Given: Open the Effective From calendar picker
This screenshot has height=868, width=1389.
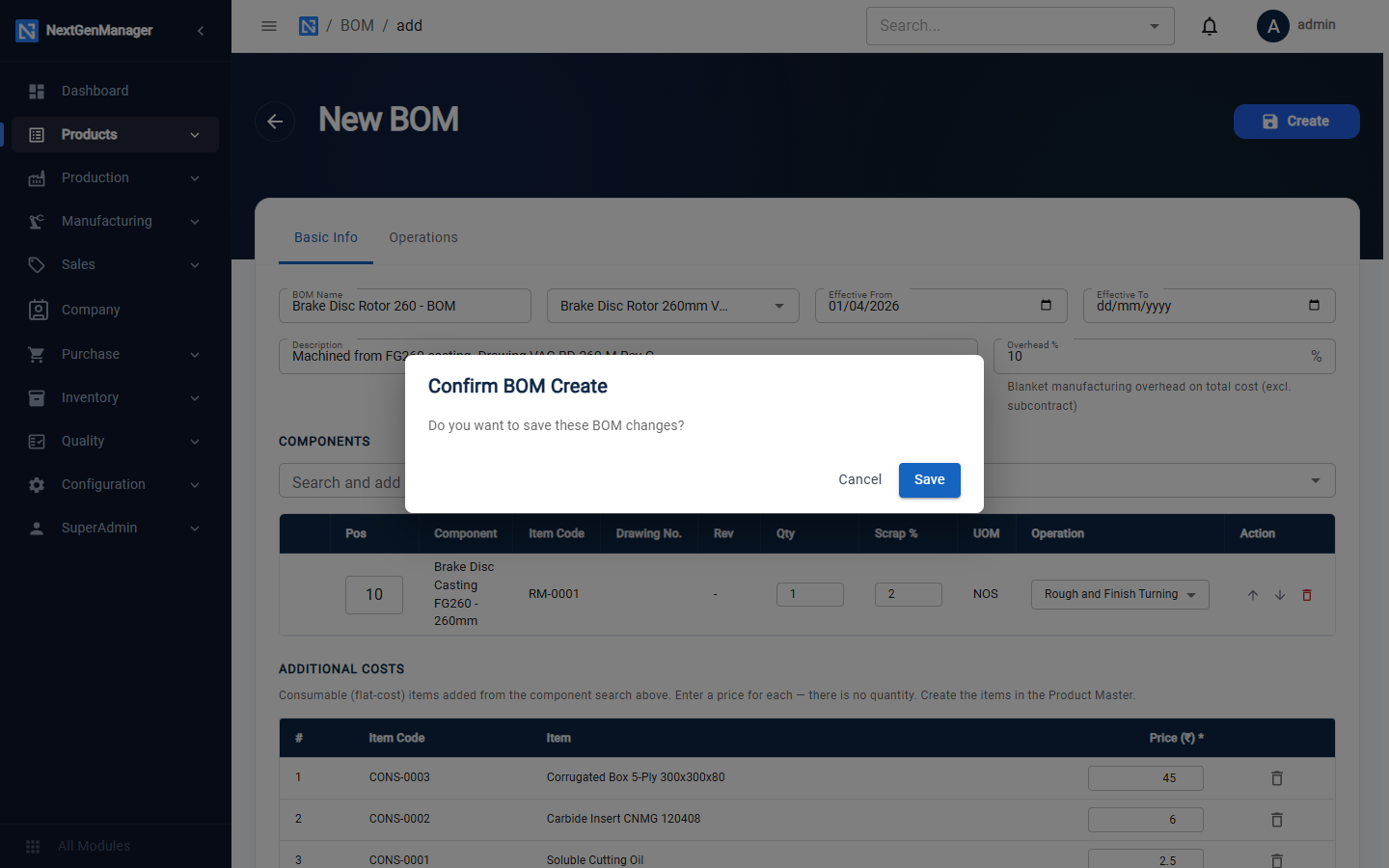Looking at the screenshot, I should pyautogui.click(x=1046, y=306).
